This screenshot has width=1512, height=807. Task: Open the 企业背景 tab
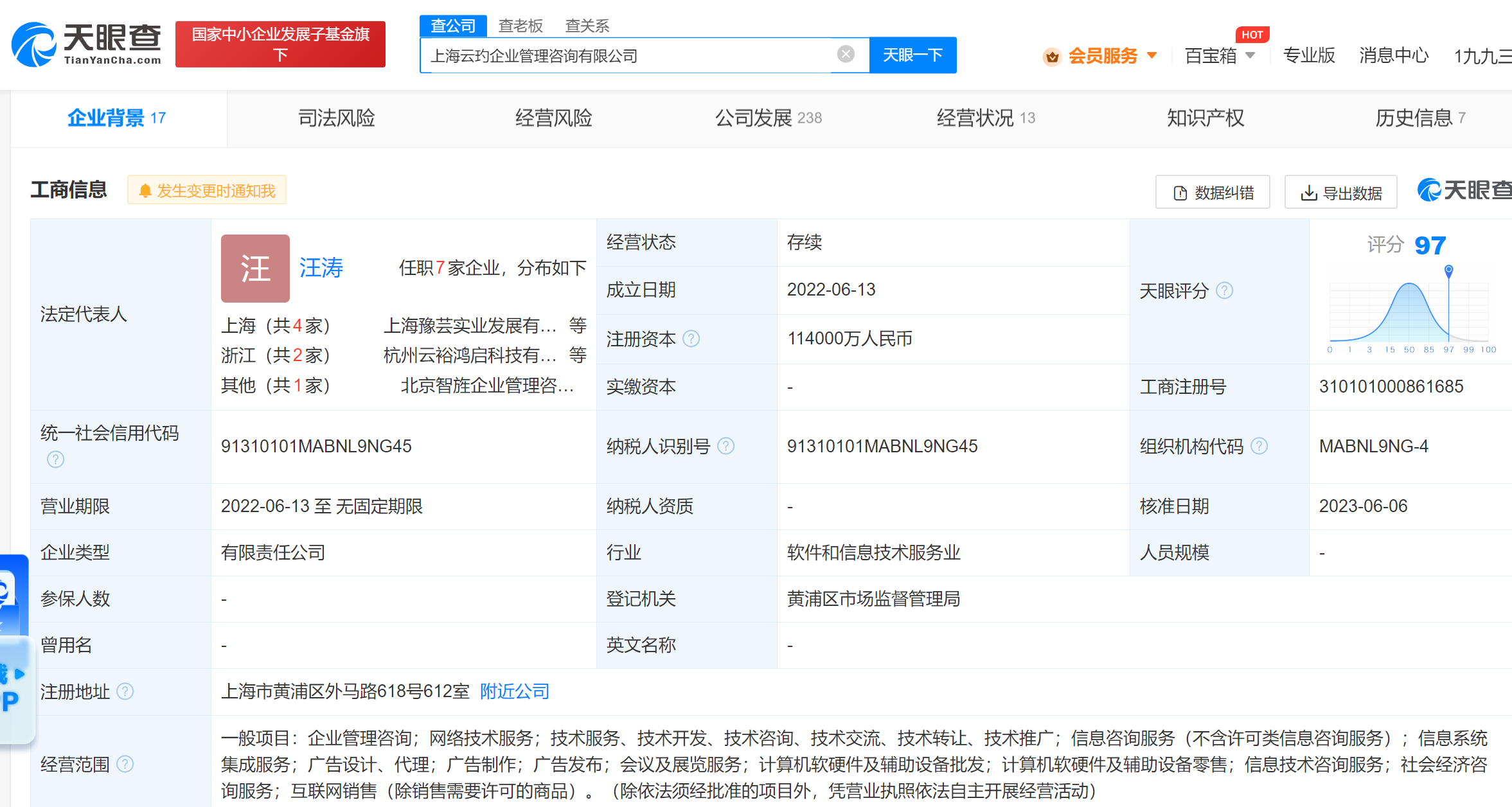click(118, 118)
